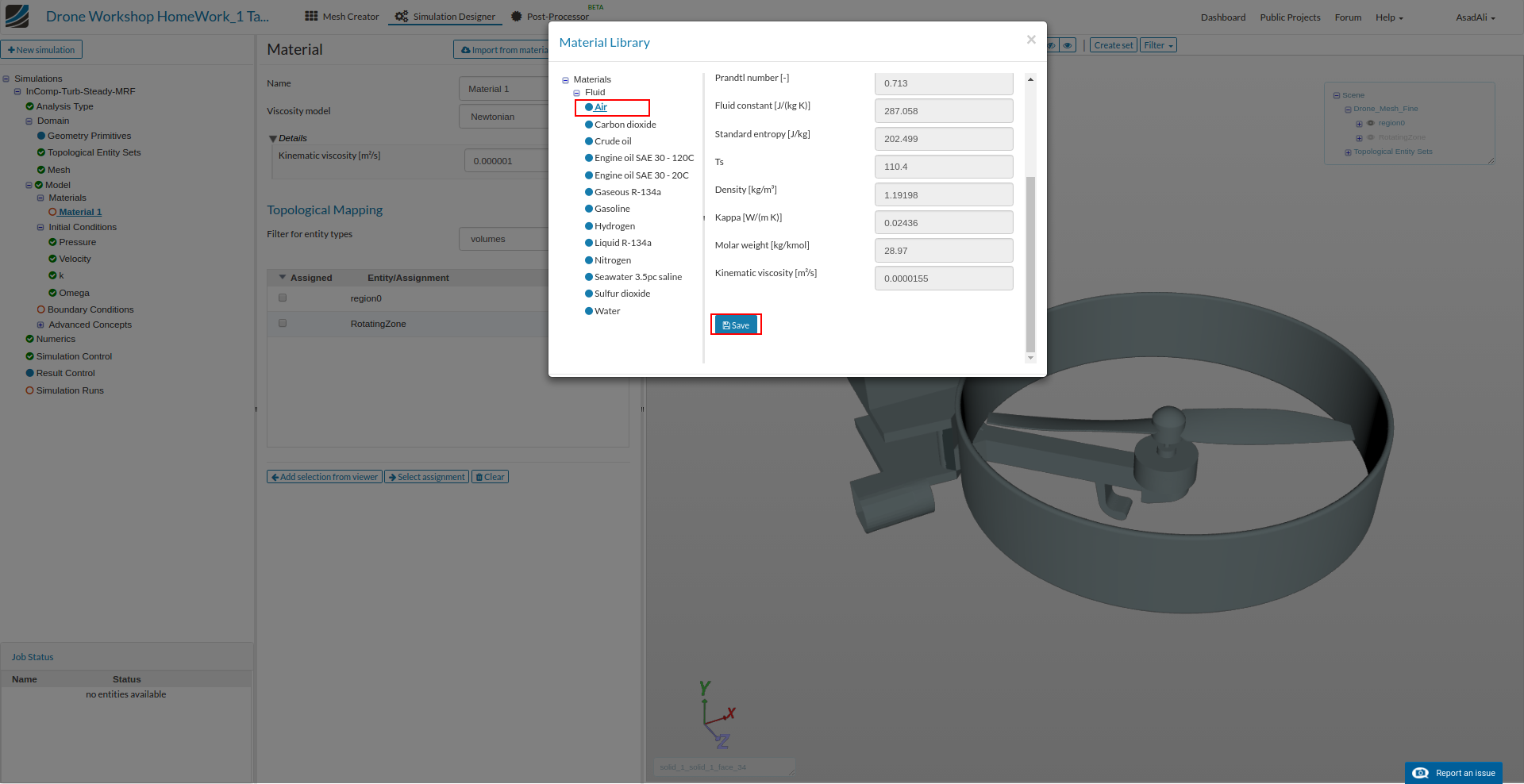Click the Prandtl number value field
1524x784 pixels.
click(944, 83)
